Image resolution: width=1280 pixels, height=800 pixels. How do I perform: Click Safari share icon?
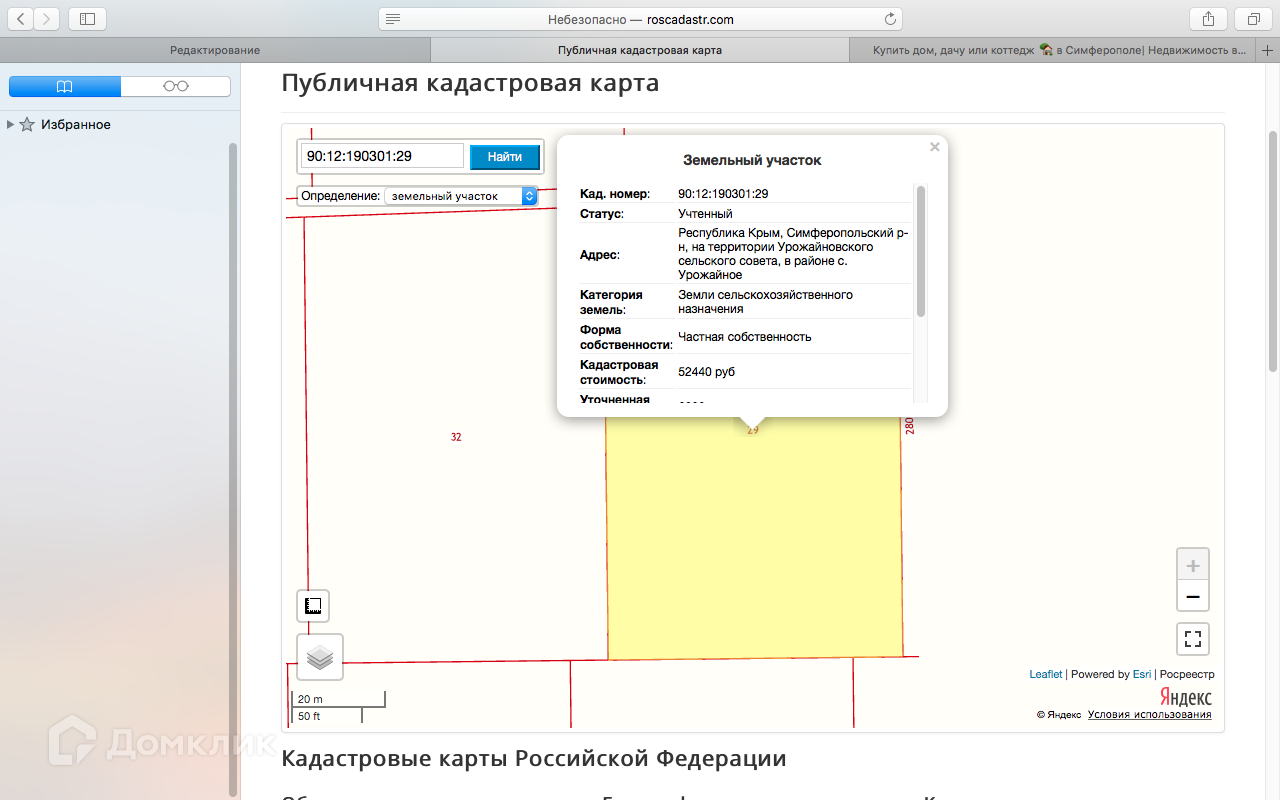(1208, 19)
